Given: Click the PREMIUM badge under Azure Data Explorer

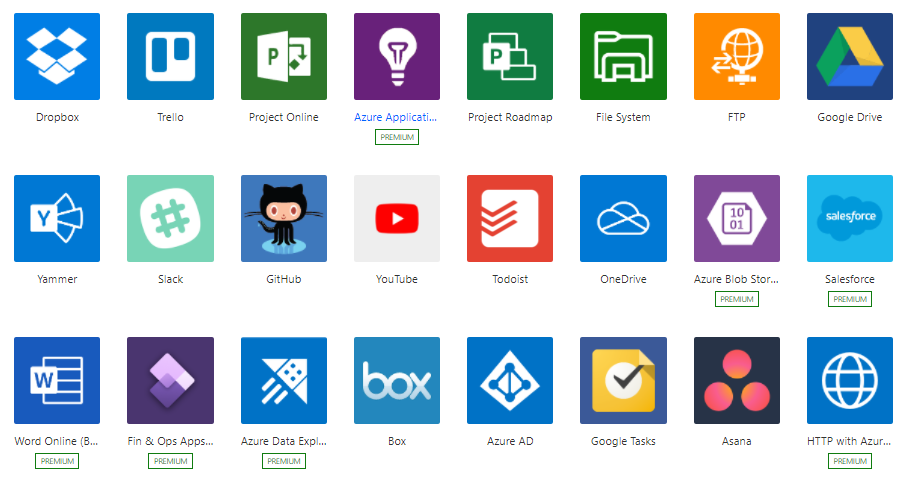Looking at the screenshot, I should click(284, 461).
